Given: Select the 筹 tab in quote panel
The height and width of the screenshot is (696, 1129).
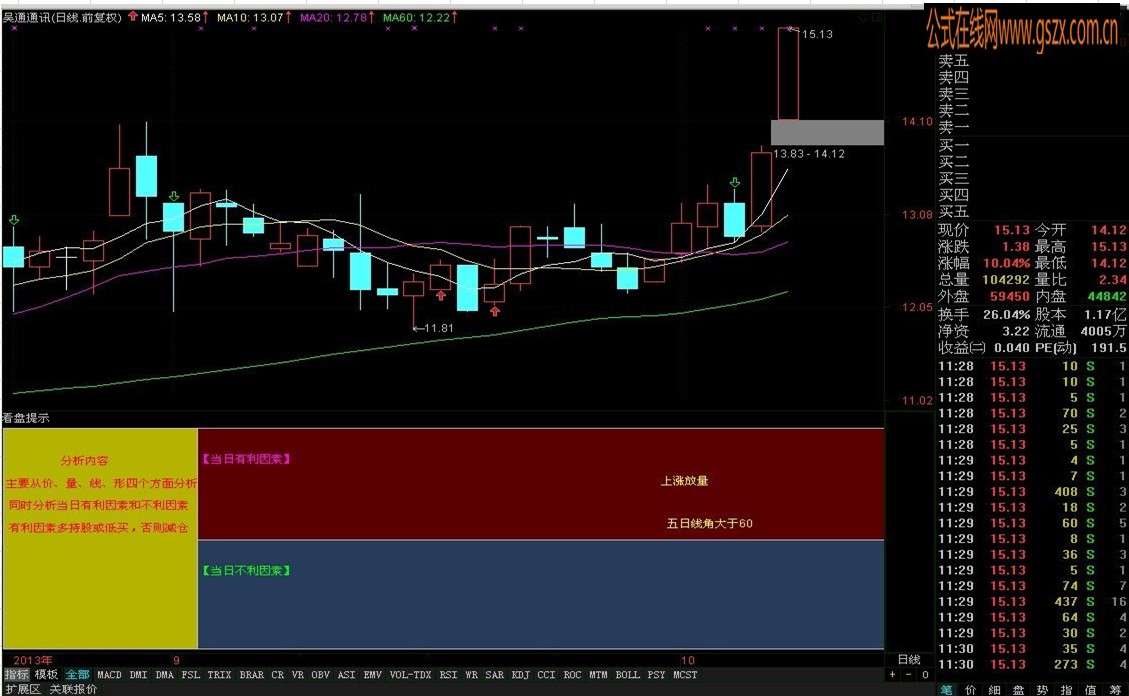Looking at the screenshot, I should click(1115, 690).
